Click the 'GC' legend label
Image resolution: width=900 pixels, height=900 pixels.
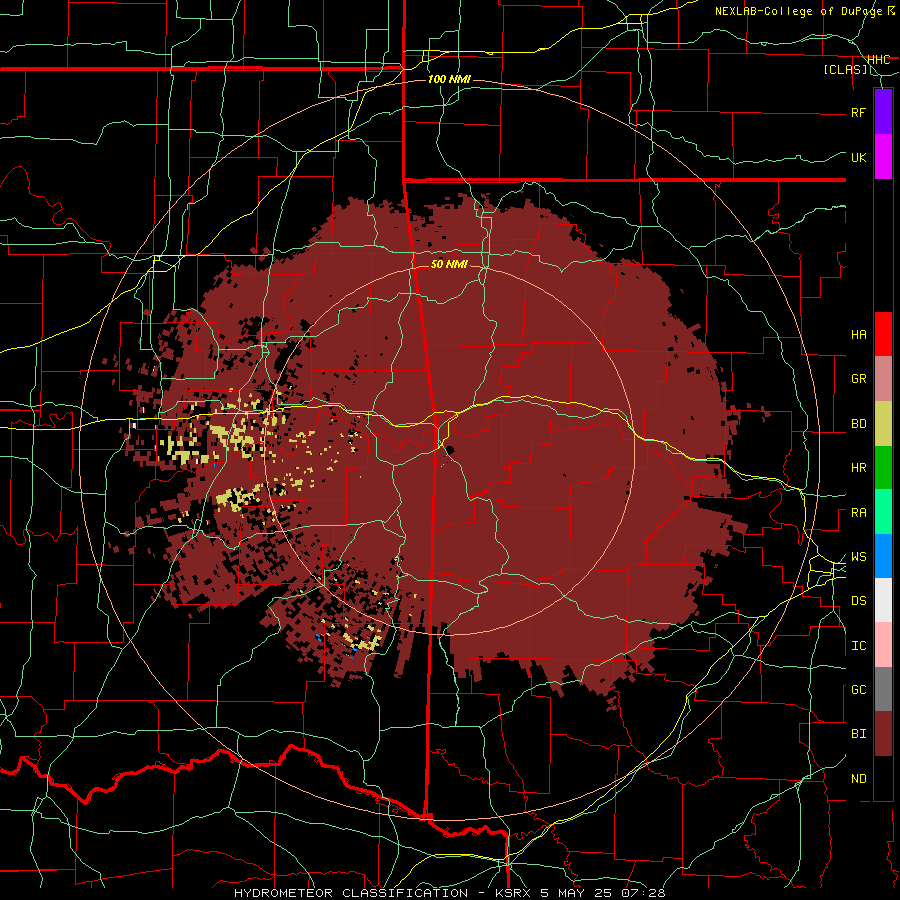[858, 690]
